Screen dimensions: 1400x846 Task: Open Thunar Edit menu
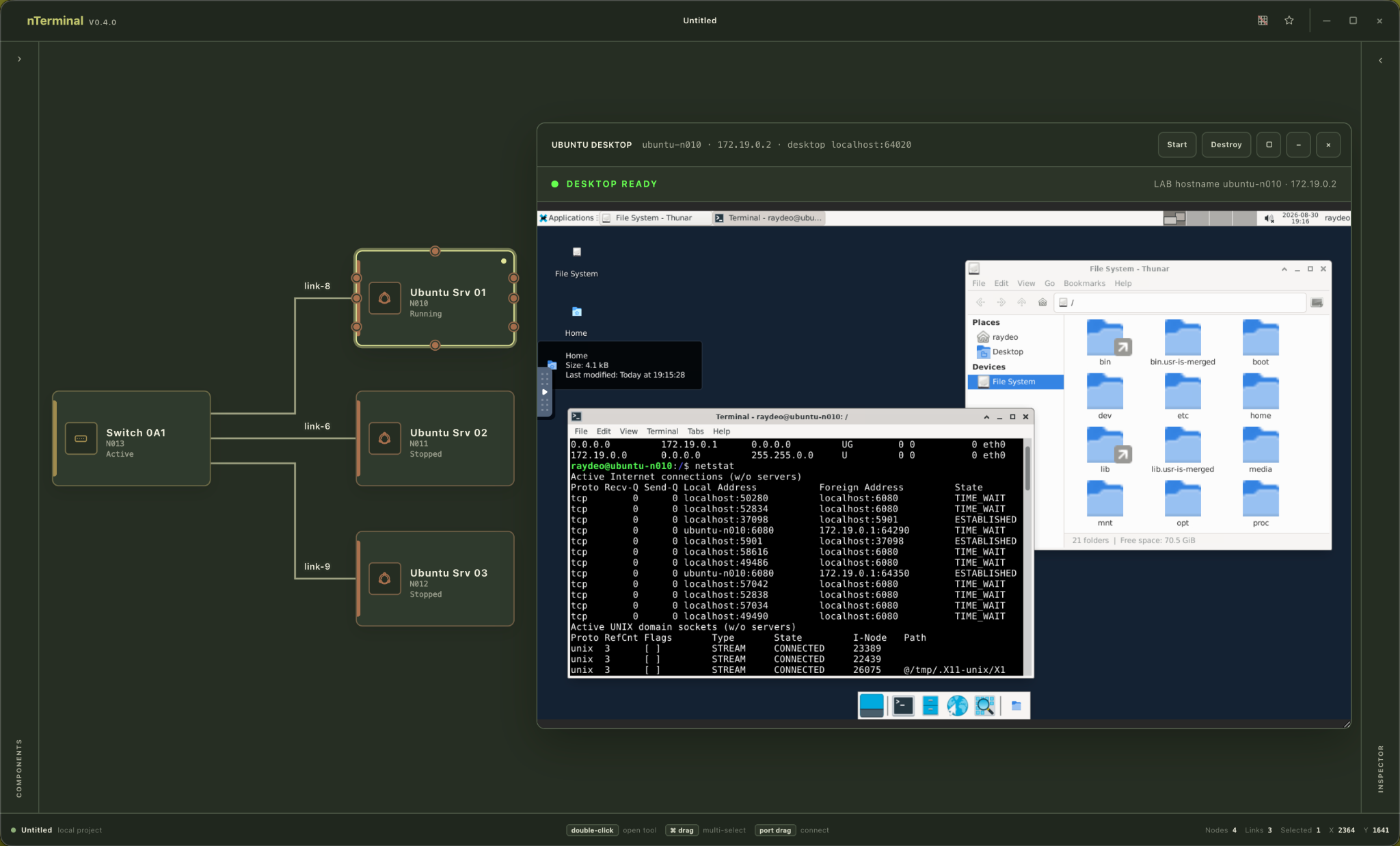pos(1001,283)
